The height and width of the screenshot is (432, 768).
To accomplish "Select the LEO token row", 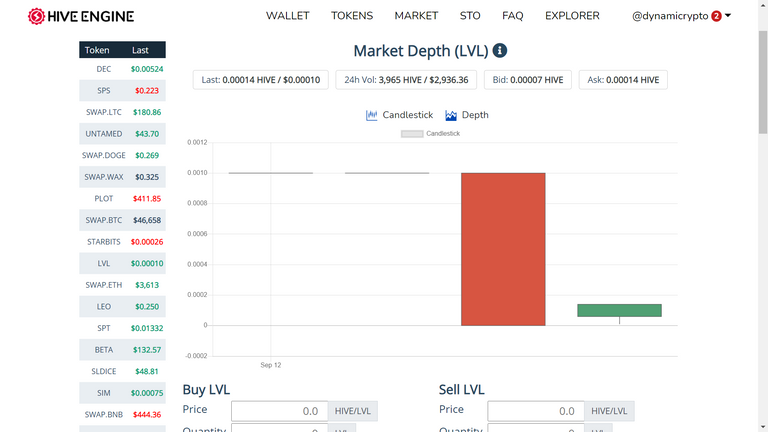I will coord(122,306).
